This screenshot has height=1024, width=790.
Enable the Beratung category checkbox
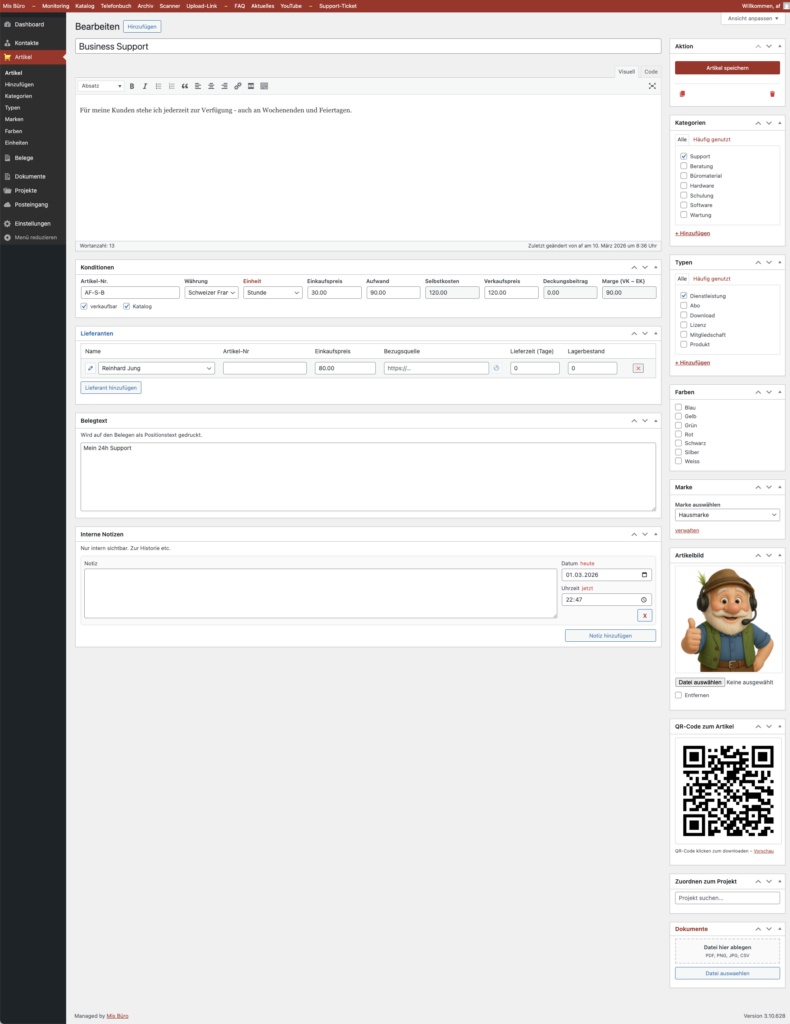coord(683,166)
